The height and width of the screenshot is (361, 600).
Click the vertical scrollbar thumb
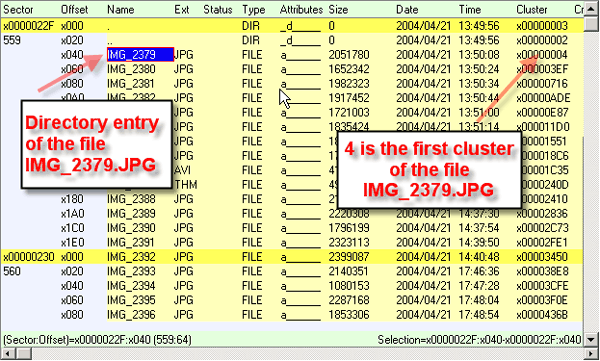tap(591, 24)
